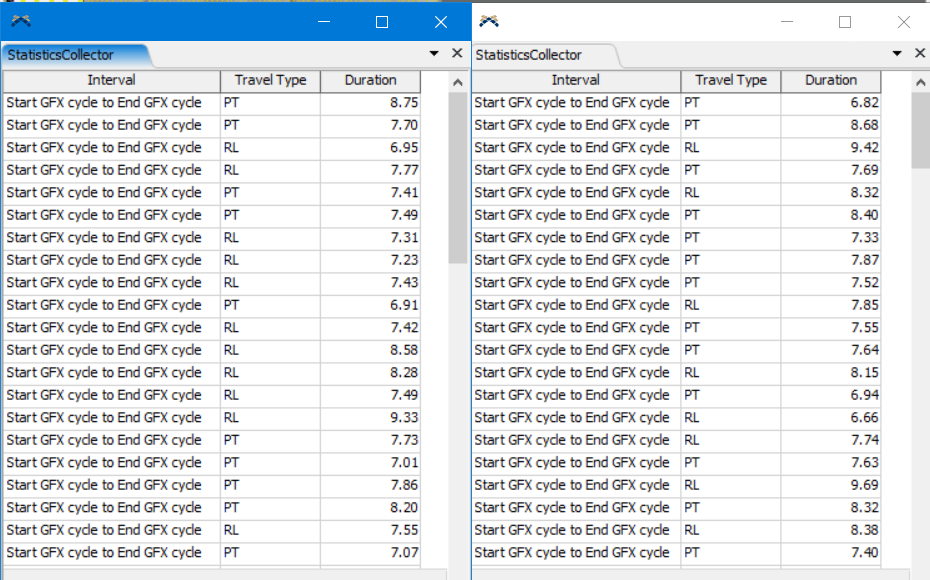This screenshot has height=580, width=930.
Task: Minimize the right window
Action: 787,22
